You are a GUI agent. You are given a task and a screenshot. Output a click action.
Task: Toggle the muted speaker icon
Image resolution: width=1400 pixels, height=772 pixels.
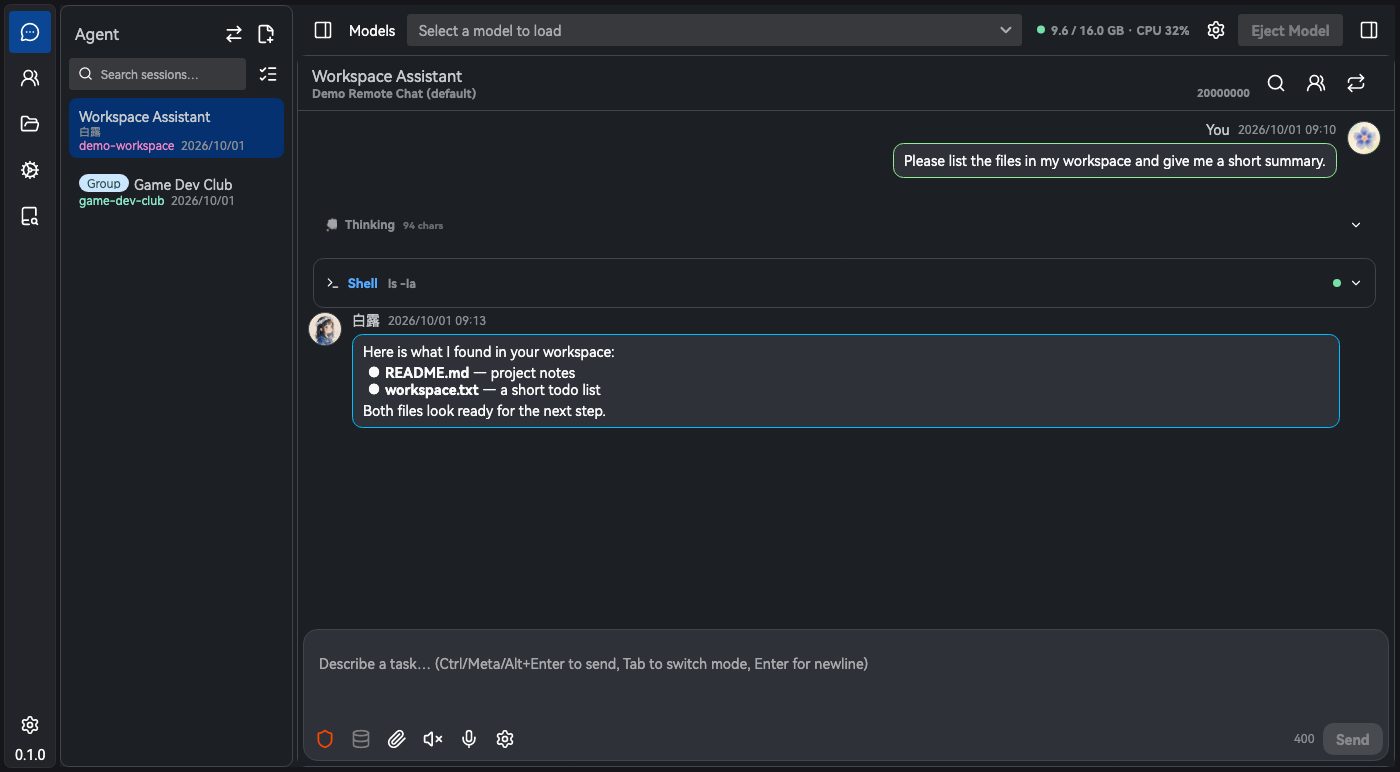pos(433,739)
